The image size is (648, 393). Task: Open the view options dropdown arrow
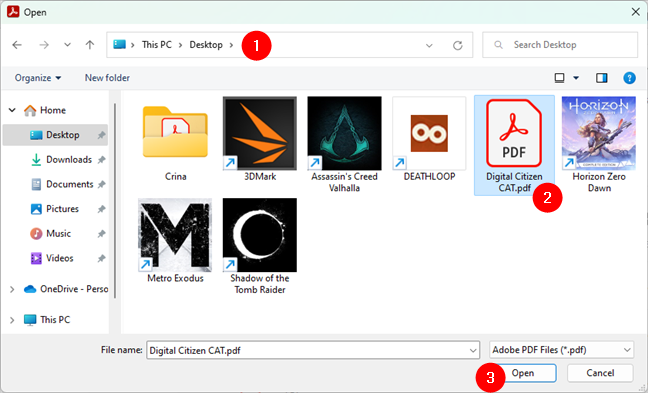(x=576, y=78)
